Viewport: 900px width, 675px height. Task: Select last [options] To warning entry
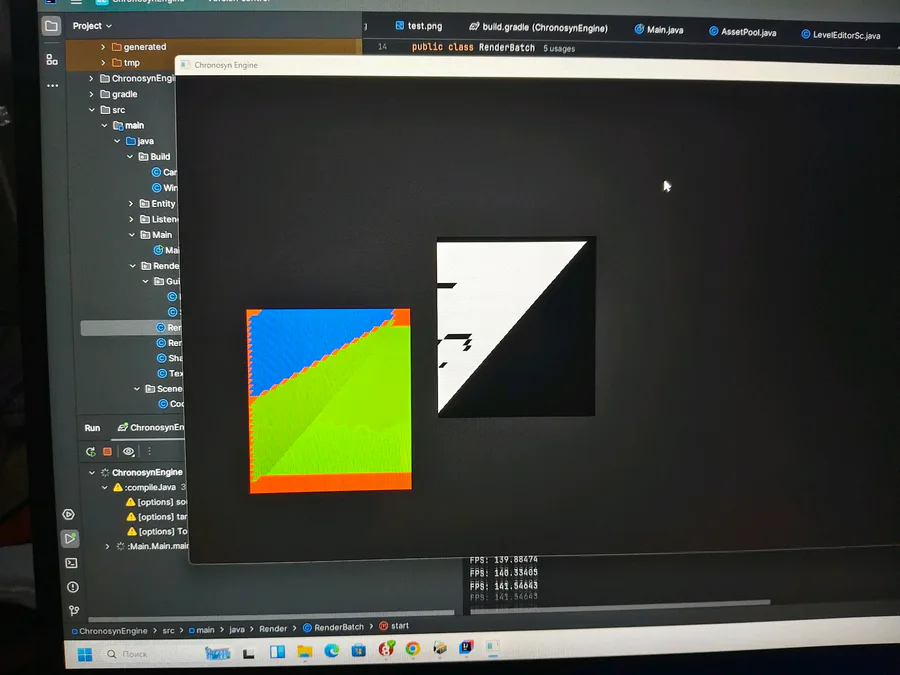157,532
